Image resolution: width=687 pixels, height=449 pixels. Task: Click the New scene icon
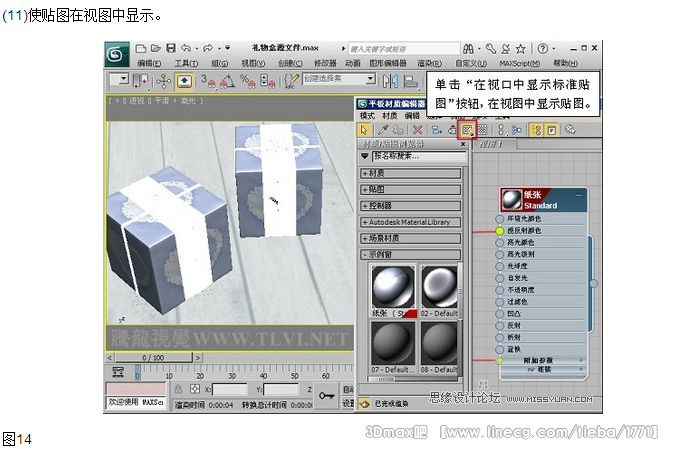tap(141, 48)
